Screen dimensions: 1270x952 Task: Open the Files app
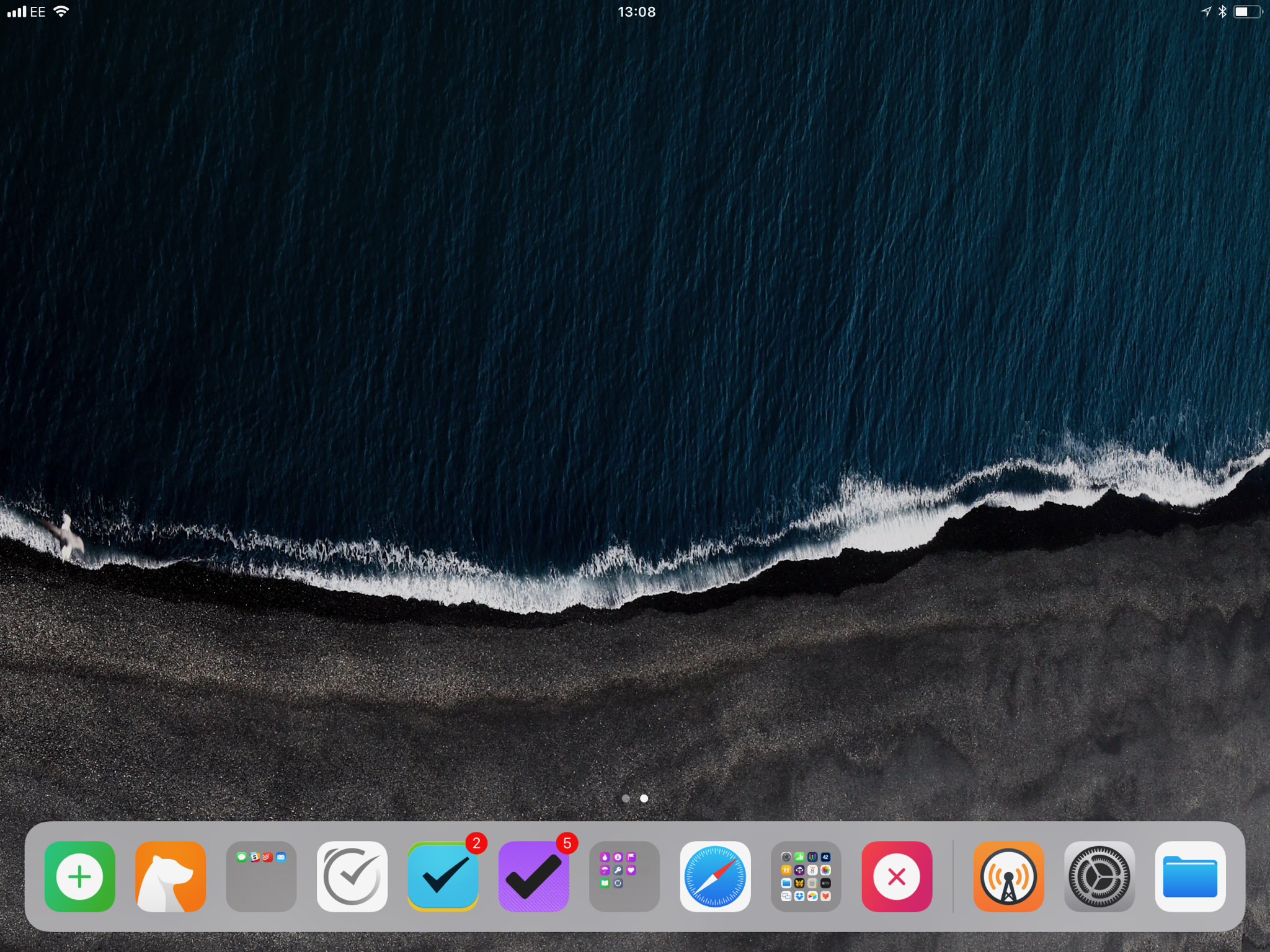click(x=1190, y=876)
